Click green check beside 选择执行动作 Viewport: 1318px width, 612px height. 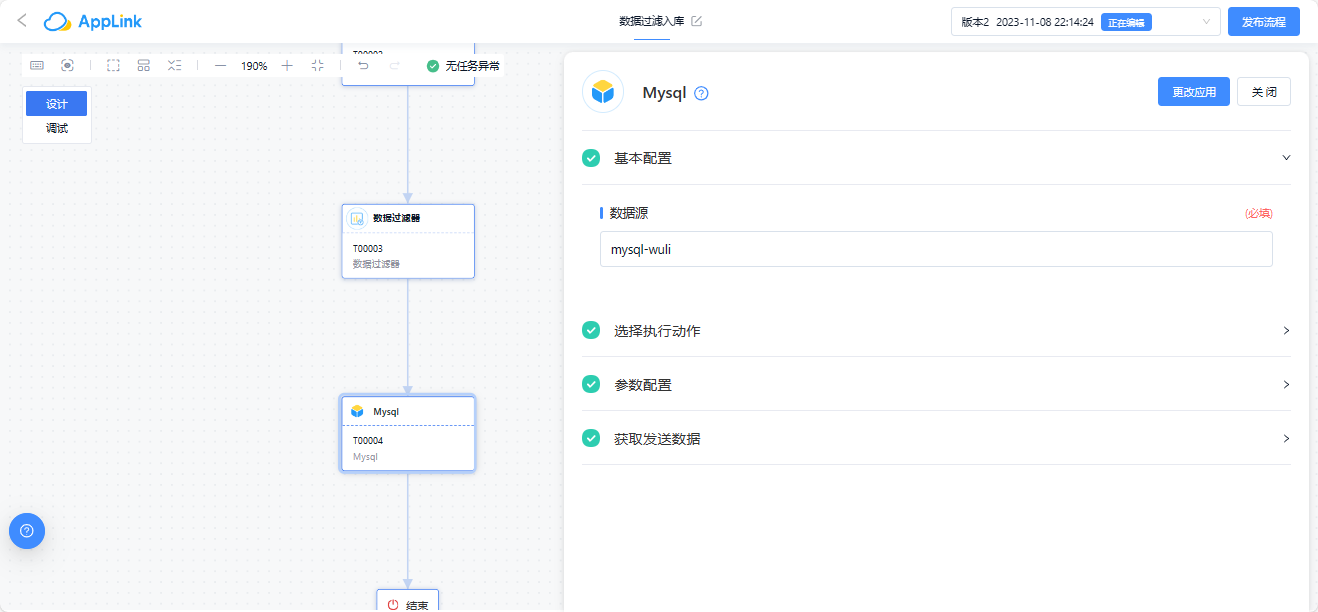pyautogui.click(x=591, y=330)
